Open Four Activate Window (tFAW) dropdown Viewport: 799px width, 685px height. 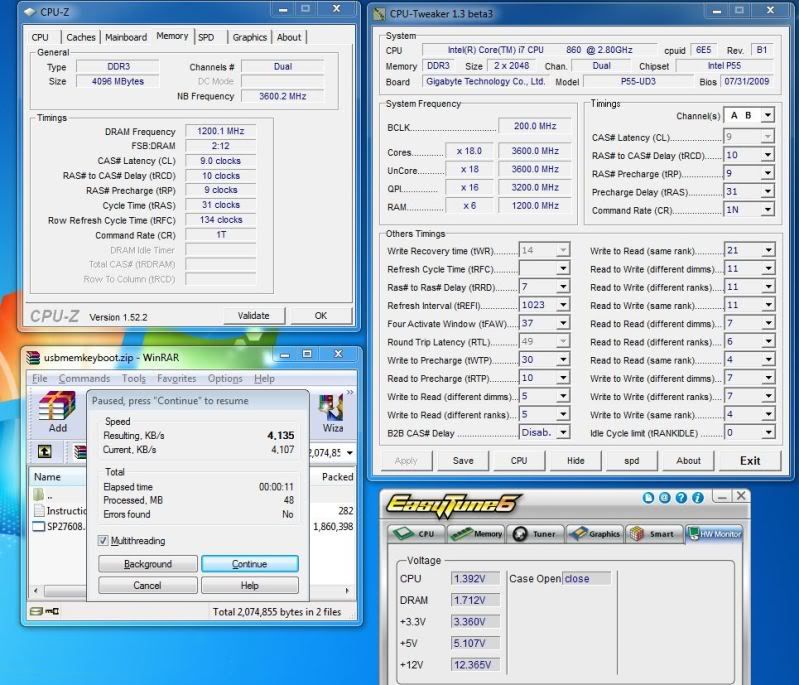point(563,323)
